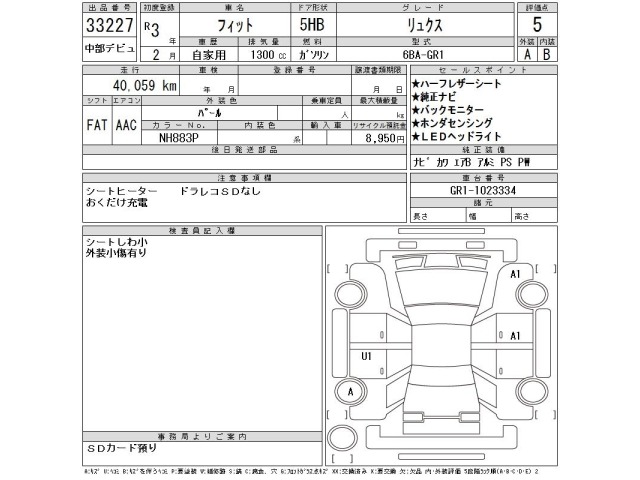Select the car name フィット
This screenshot has width=640, height=480.
235,26
